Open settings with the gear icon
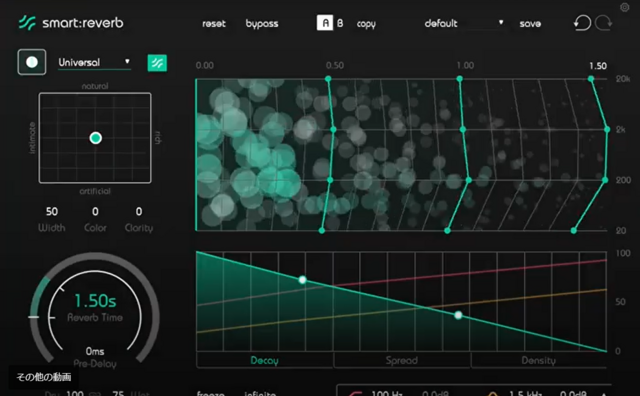 click(x=624, y=7)
